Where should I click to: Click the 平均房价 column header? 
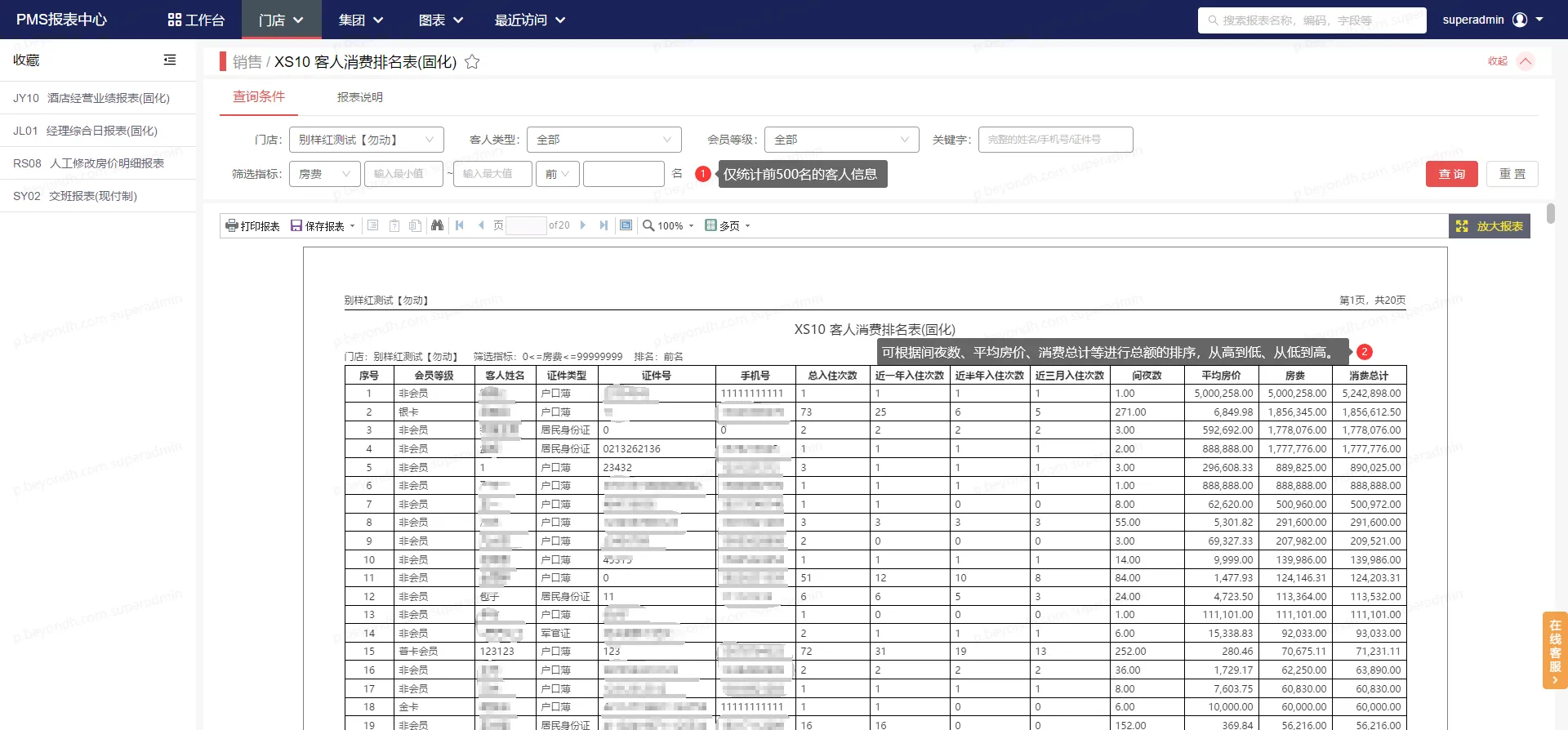[x=1221, y=376]
